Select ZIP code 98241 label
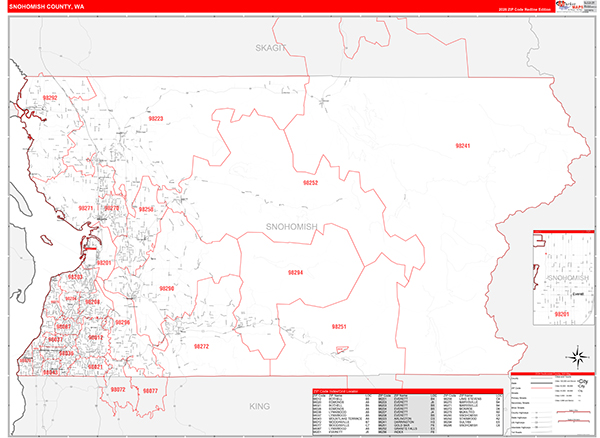The width and height of the screenshot is (600, 438). (x=463, y=146)
